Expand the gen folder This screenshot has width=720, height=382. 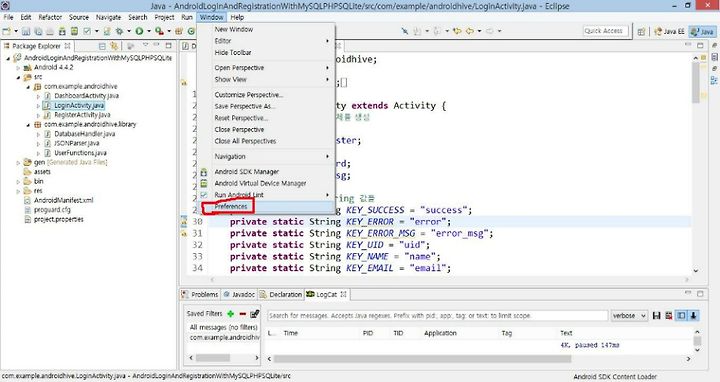(x=18, y=163)
